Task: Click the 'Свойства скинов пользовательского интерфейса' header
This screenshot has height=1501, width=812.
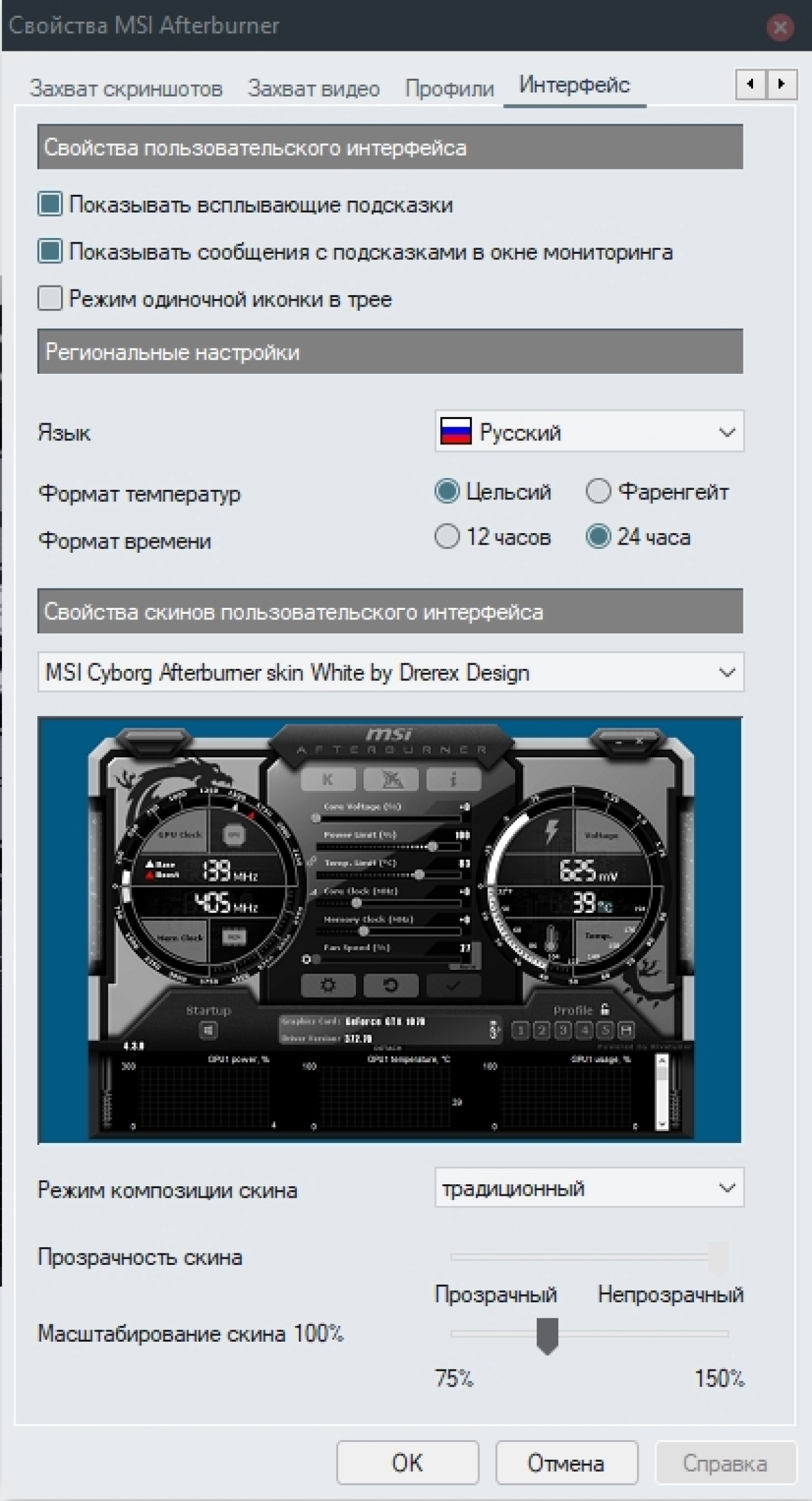Action: (x=390, y=611)
